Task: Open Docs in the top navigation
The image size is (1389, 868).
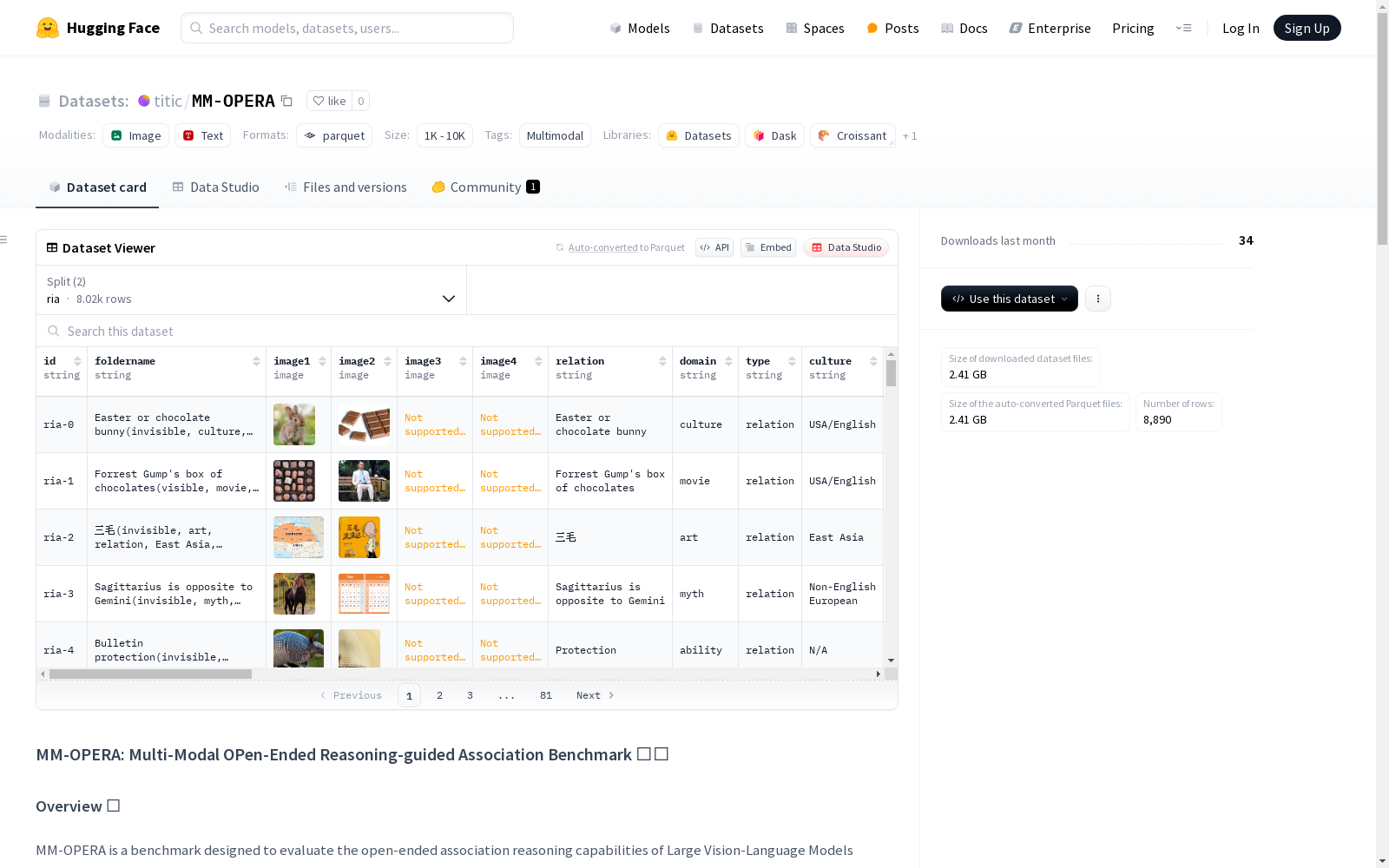Action: tap(964, 28)
